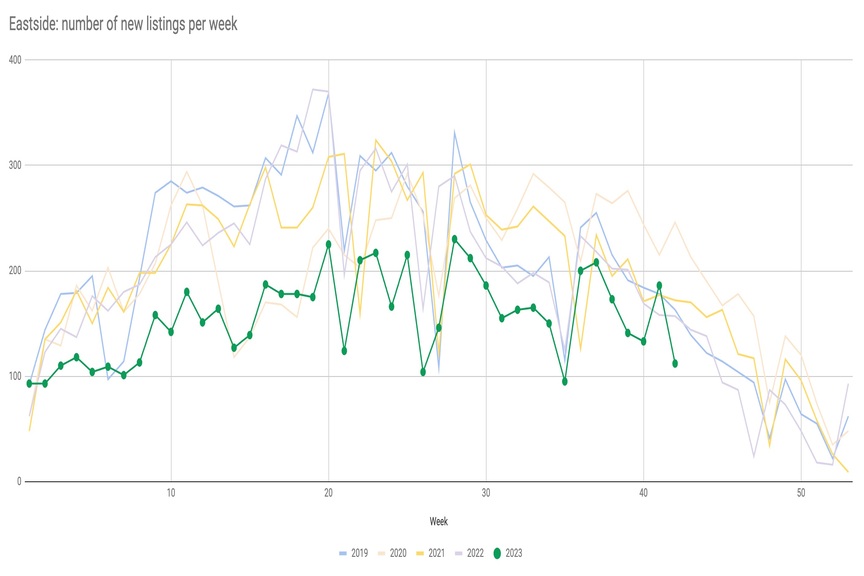Click the 2023 data point at week 21
The image size is (864, 576).
344,351
